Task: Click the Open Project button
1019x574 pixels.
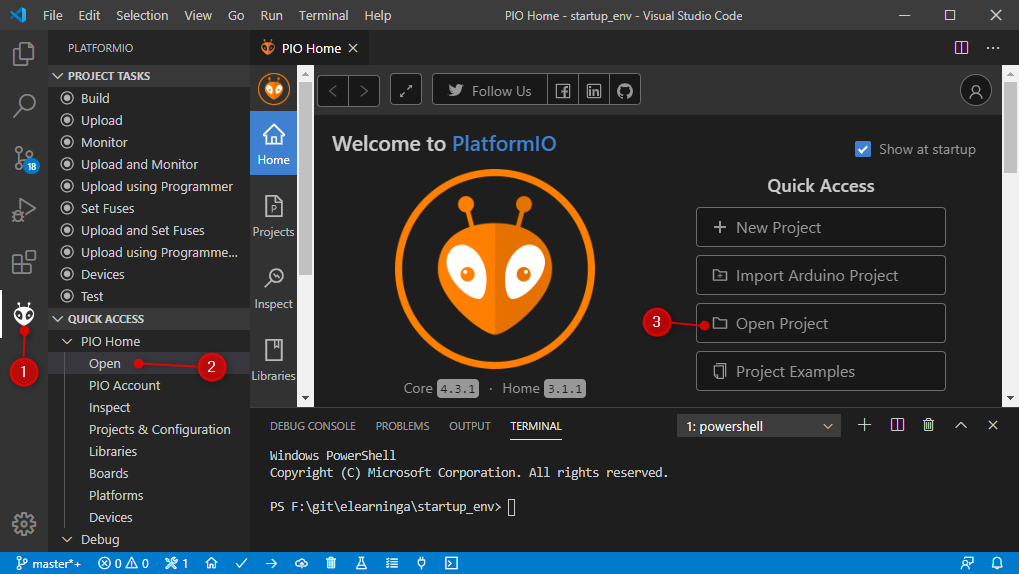Action: pyautogui.click(x=821, y=323)
